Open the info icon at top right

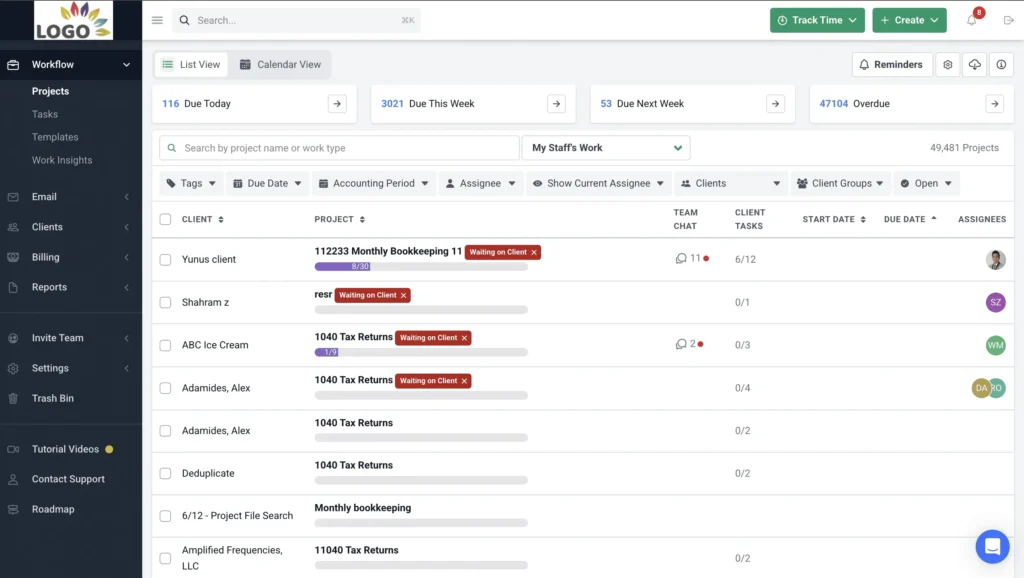click(x=1001, y=64)
